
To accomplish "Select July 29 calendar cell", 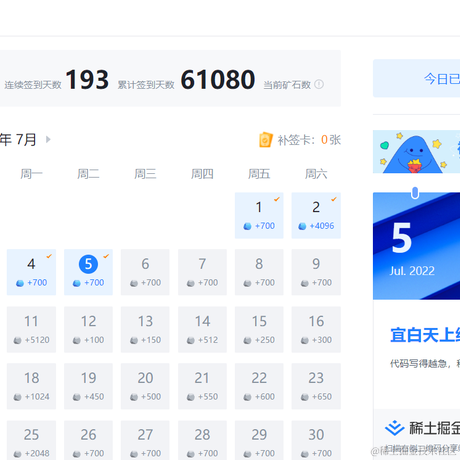I will click(259, 440).
